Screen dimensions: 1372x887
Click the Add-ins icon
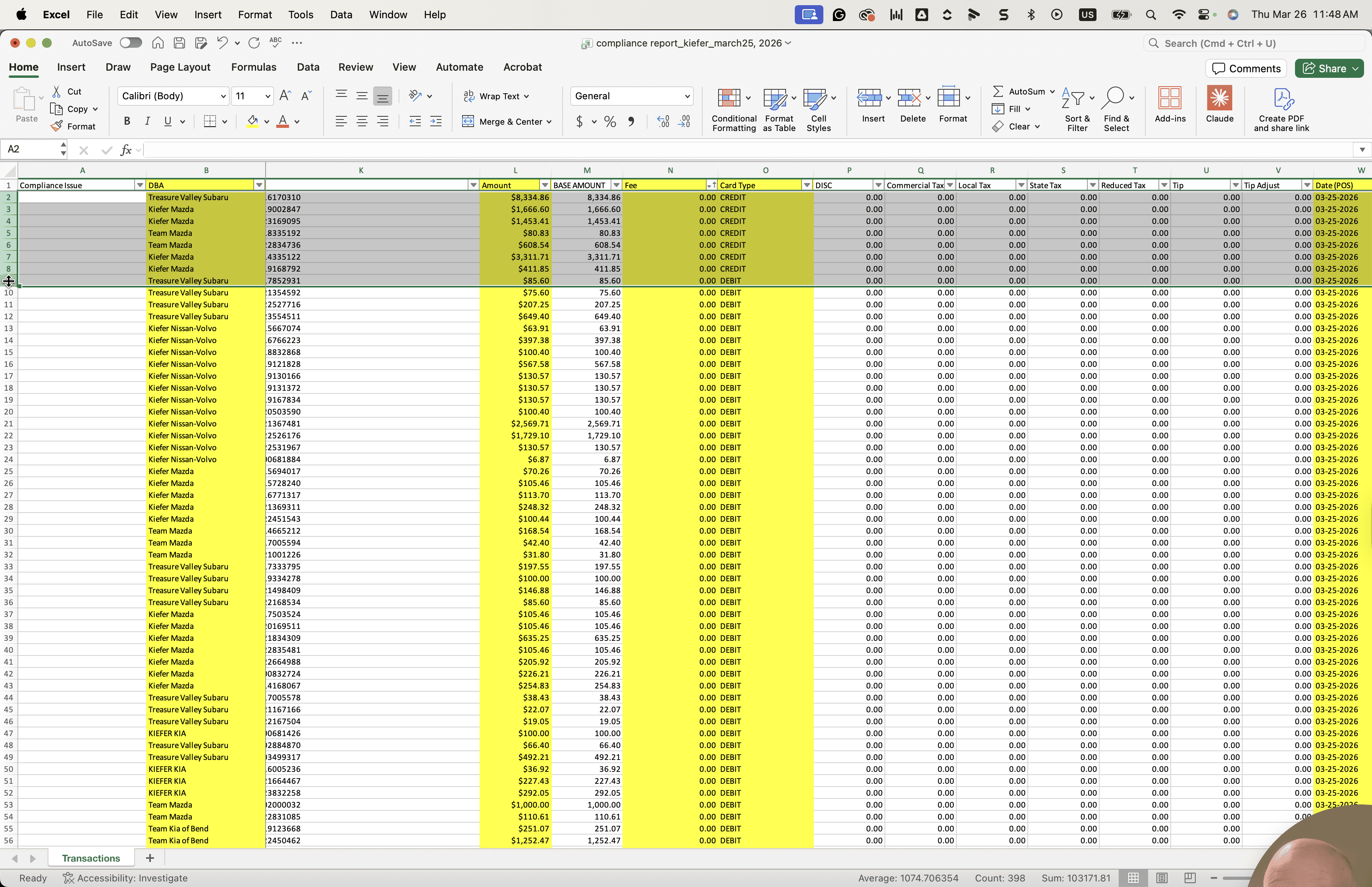point(1170,104)
